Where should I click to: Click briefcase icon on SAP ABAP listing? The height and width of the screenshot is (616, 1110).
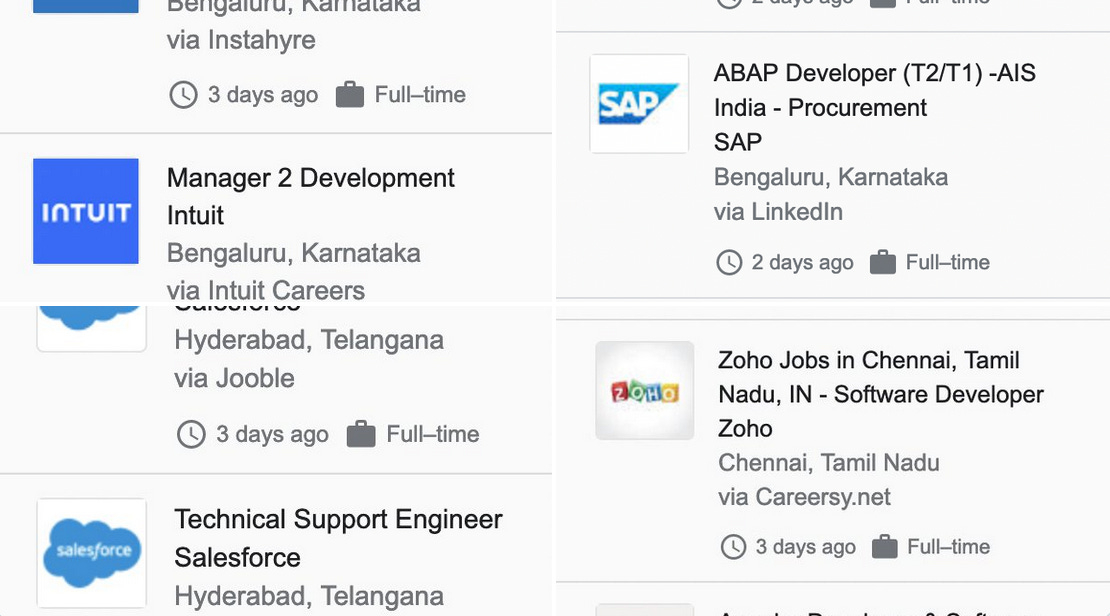point(883,262)
